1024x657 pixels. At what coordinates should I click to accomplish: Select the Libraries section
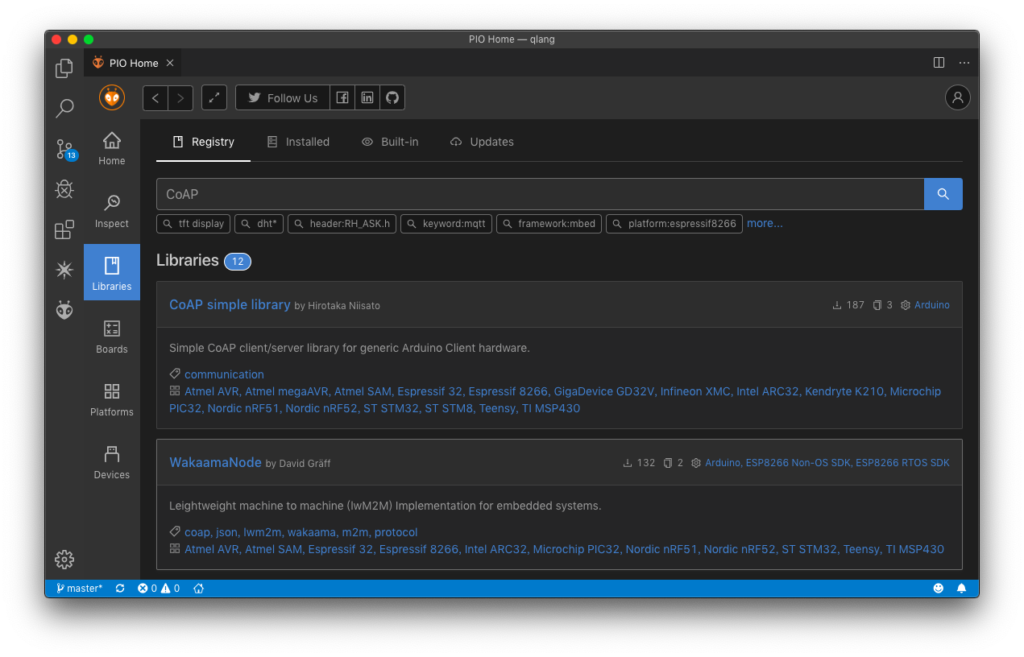(x=112, y=272)
